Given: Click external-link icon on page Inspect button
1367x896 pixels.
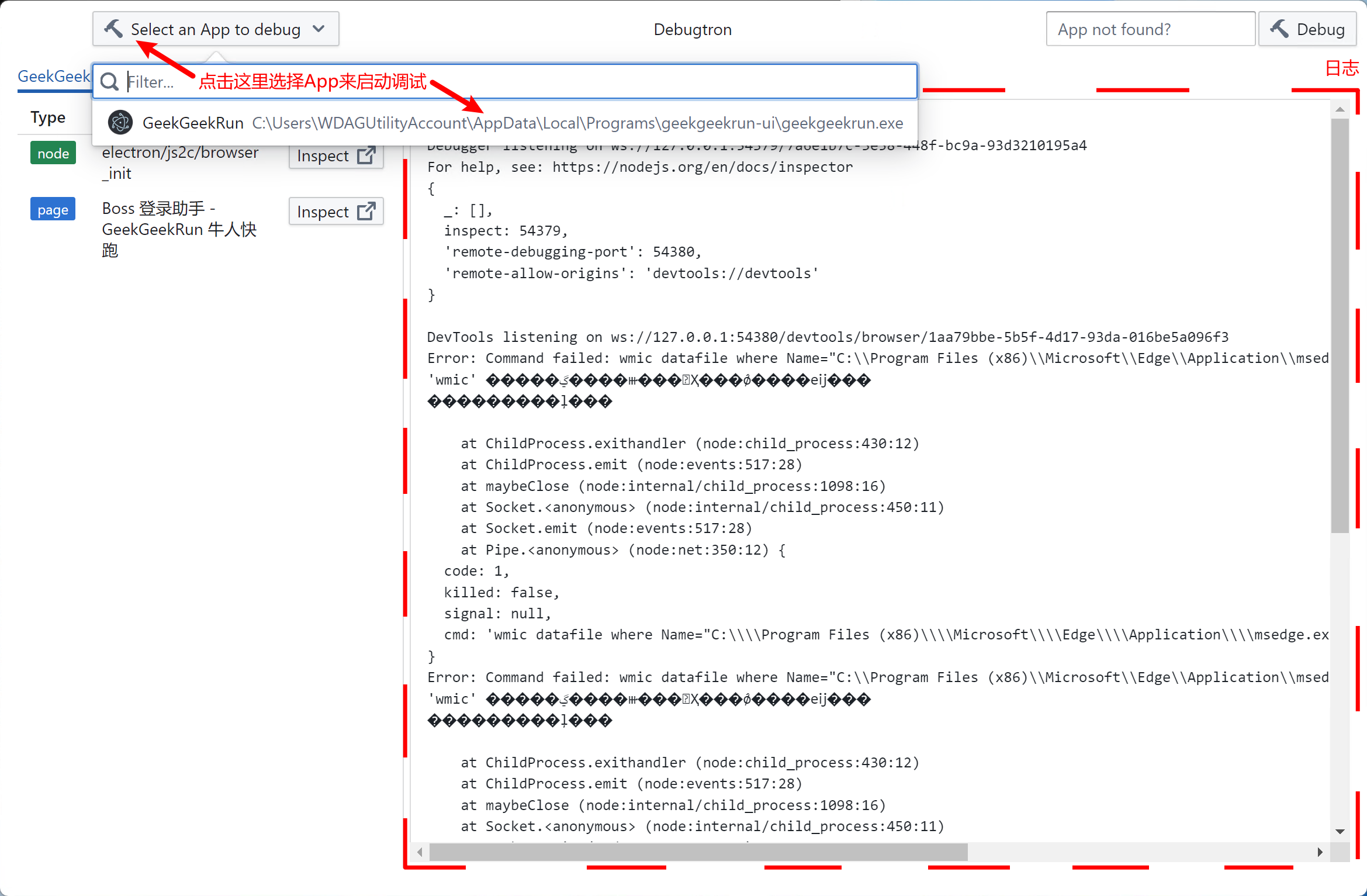Looking at the screenshot, I should coord(366,212).
